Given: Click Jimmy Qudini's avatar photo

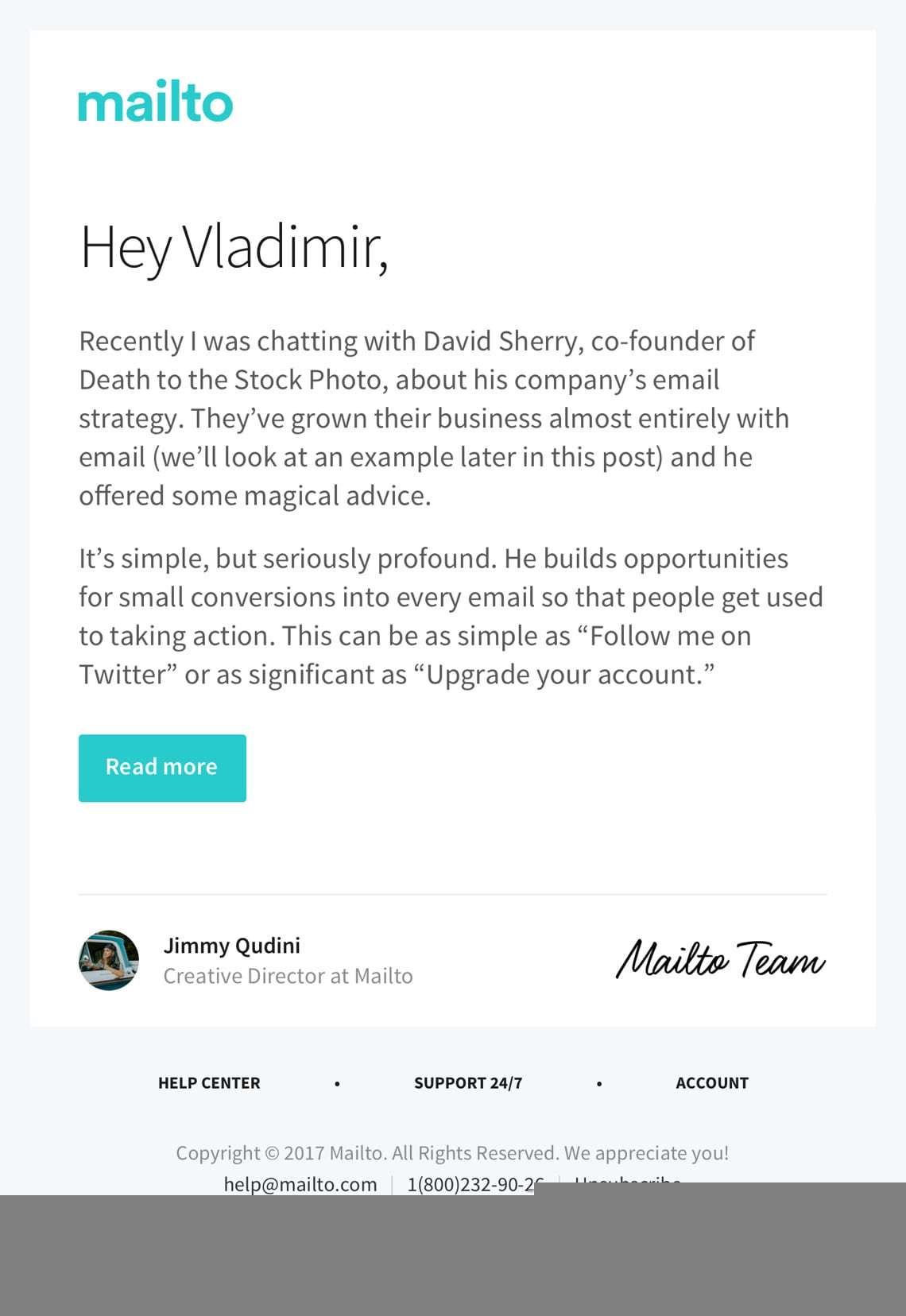Looking at the screenshot, I should click(109, 960).
